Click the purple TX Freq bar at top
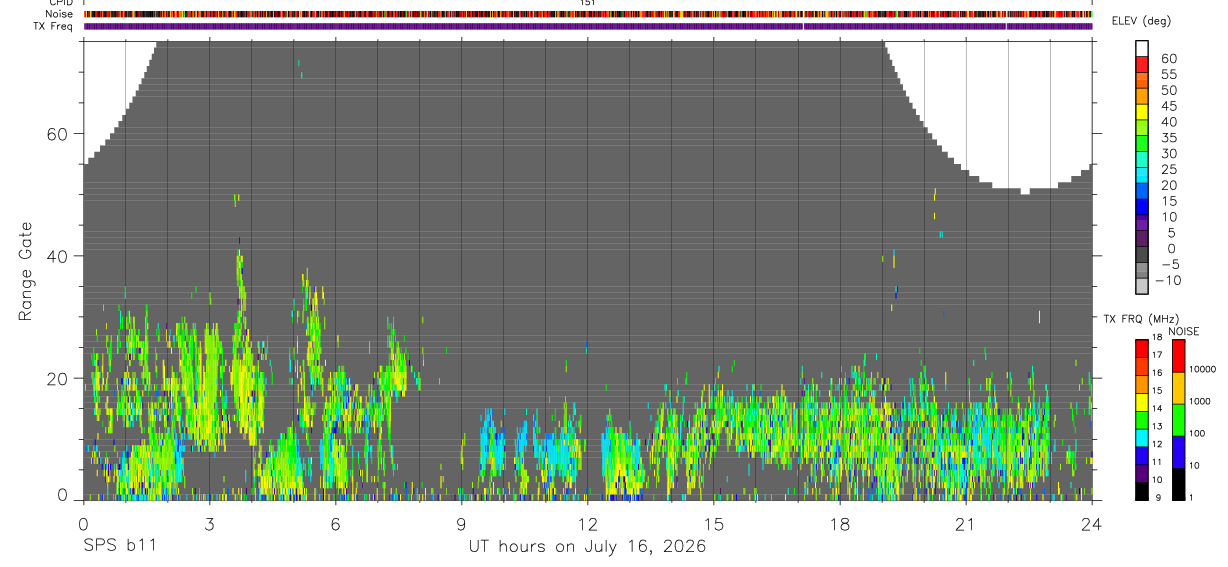Image resolution: width=1228 pixels, height=567 pixels. click(588, 27)
